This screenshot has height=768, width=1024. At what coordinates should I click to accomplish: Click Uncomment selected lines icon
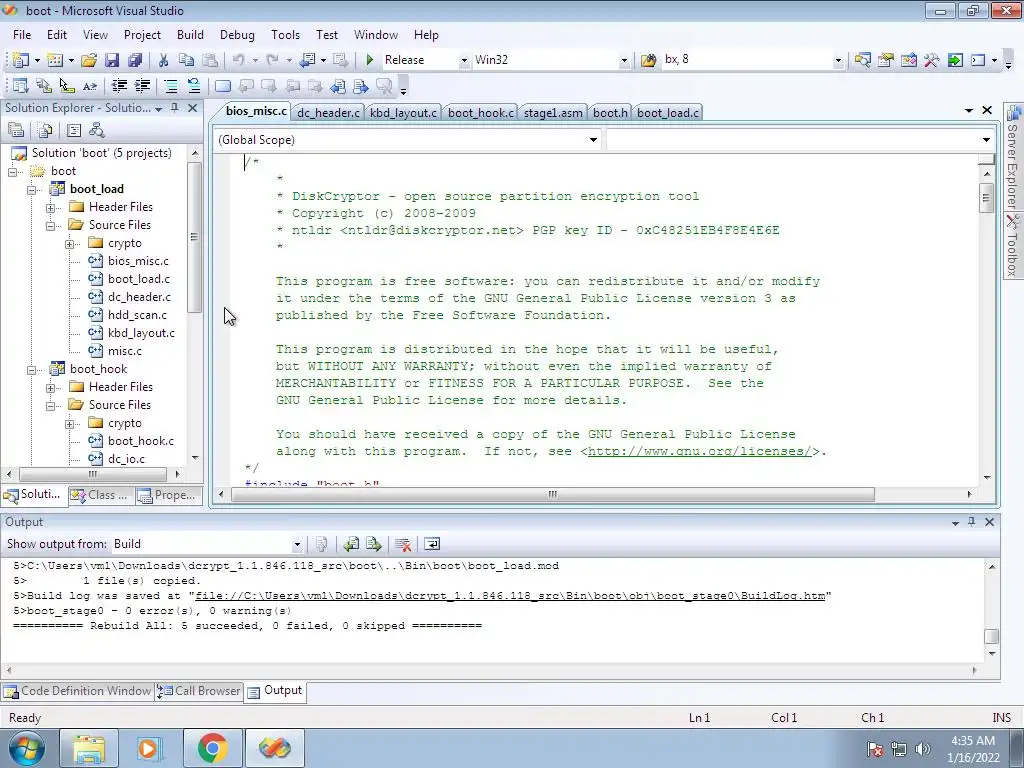pyautogui.click(x=193, y=86)
